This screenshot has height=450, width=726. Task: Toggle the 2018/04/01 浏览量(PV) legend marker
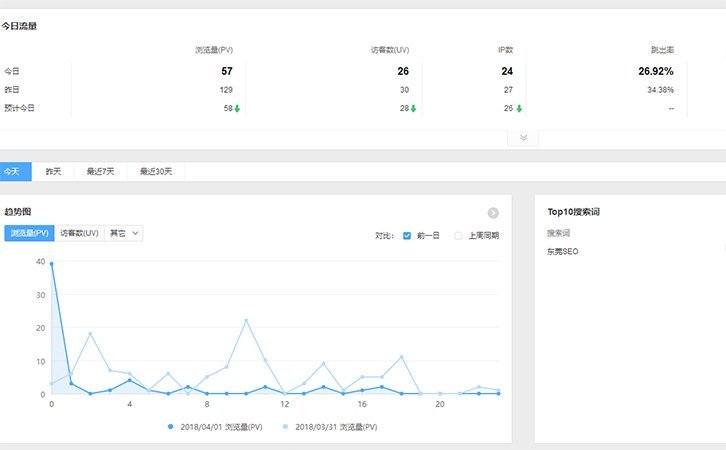click(172, 426)
